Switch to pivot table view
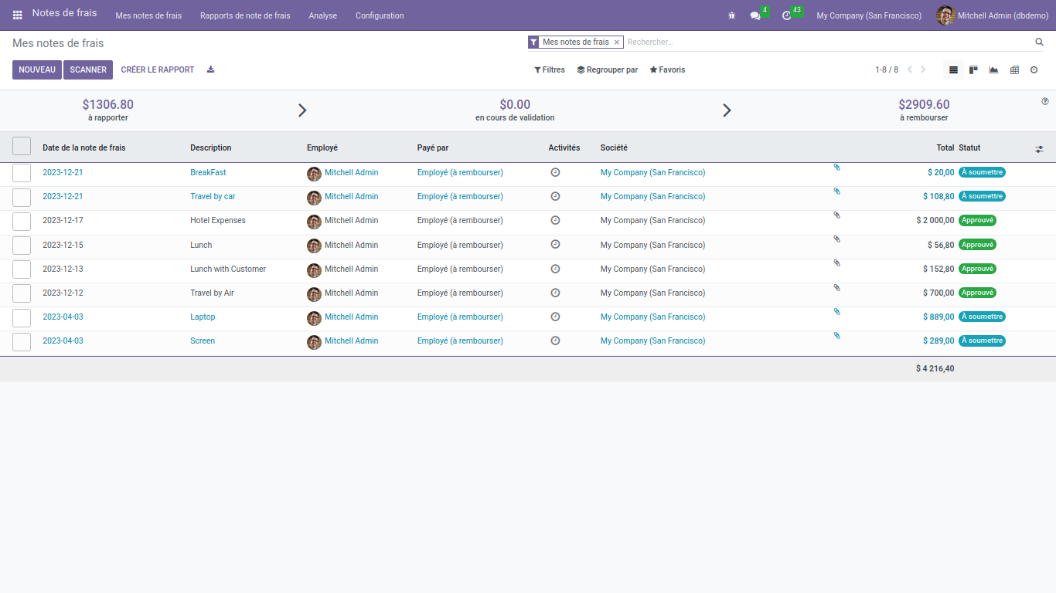The height and width of the screenshot is (593, 1056). [1014, 70]
